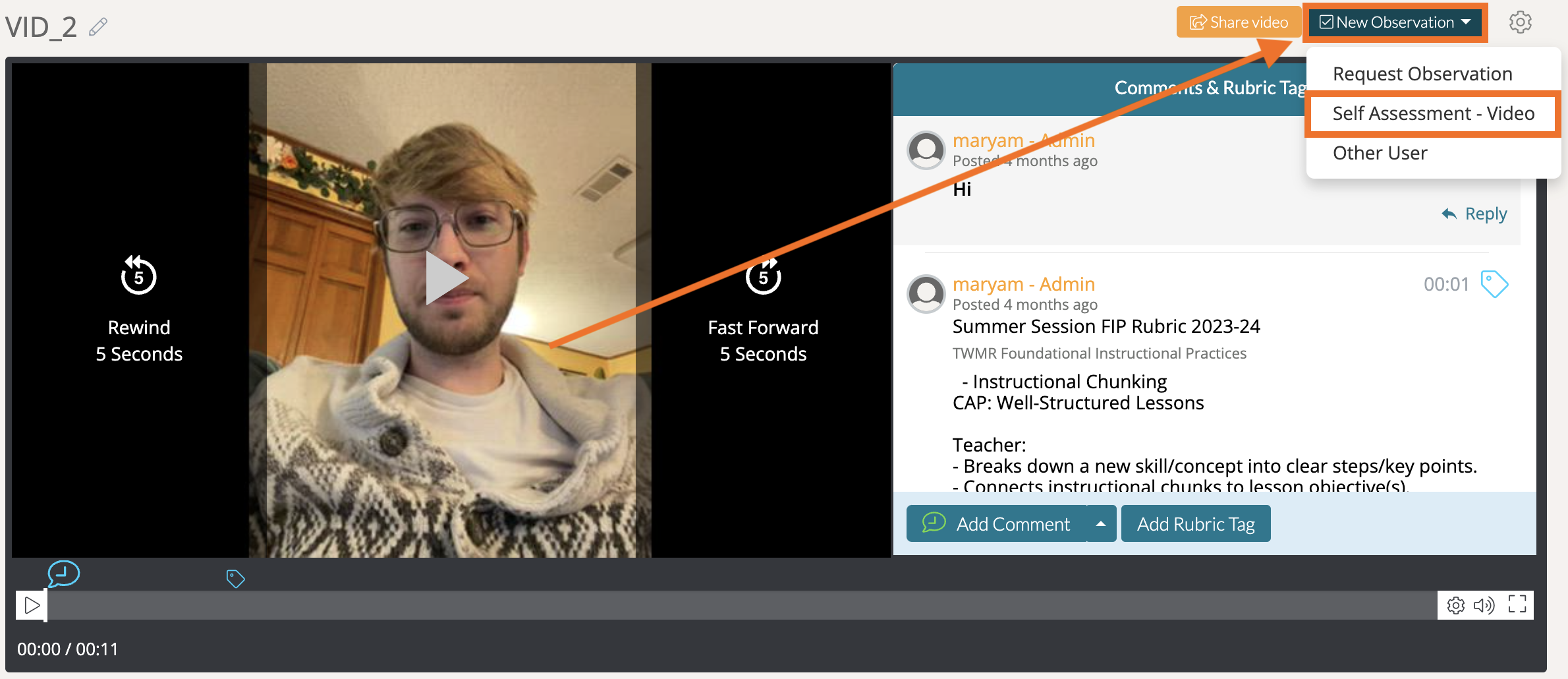Click the Add Rubric Tag button
The image size is (1568, 679).
pyautogui.click(x=1196, y=523)
